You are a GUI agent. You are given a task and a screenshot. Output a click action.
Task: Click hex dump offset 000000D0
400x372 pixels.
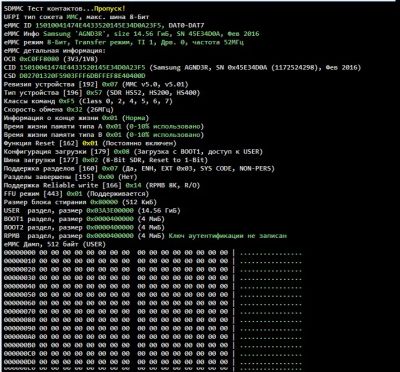(x=19, y=362)
